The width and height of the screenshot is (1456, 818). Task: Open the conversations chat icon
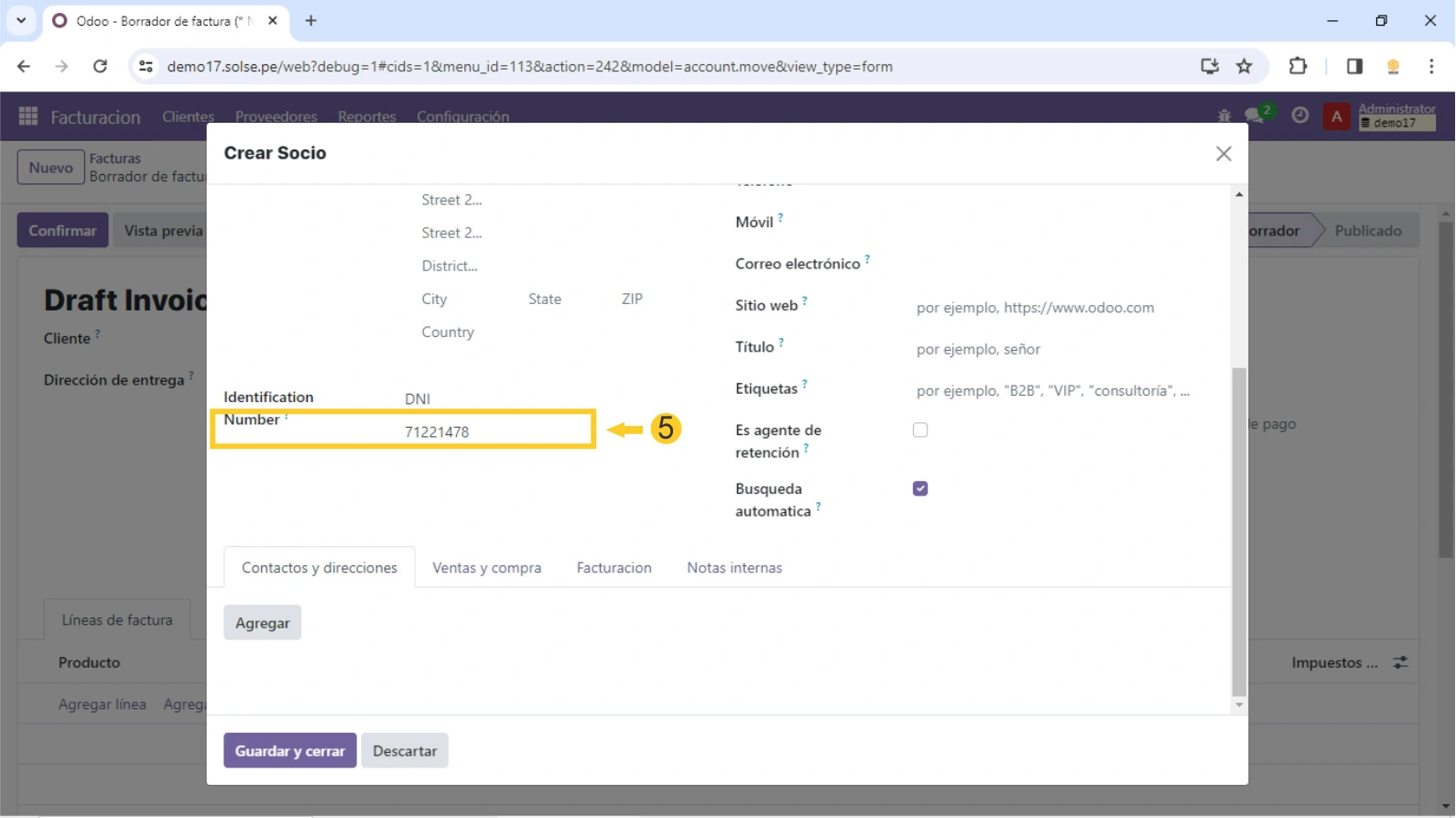(x=1255, y=116)
